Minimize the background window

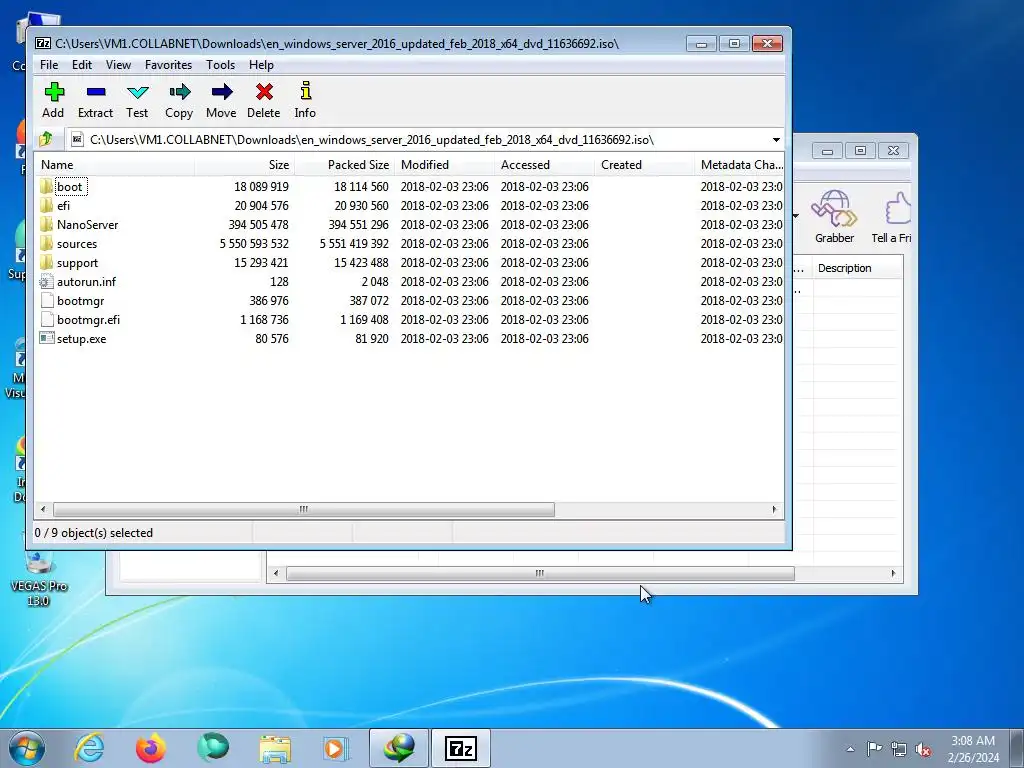click(827, 151)
